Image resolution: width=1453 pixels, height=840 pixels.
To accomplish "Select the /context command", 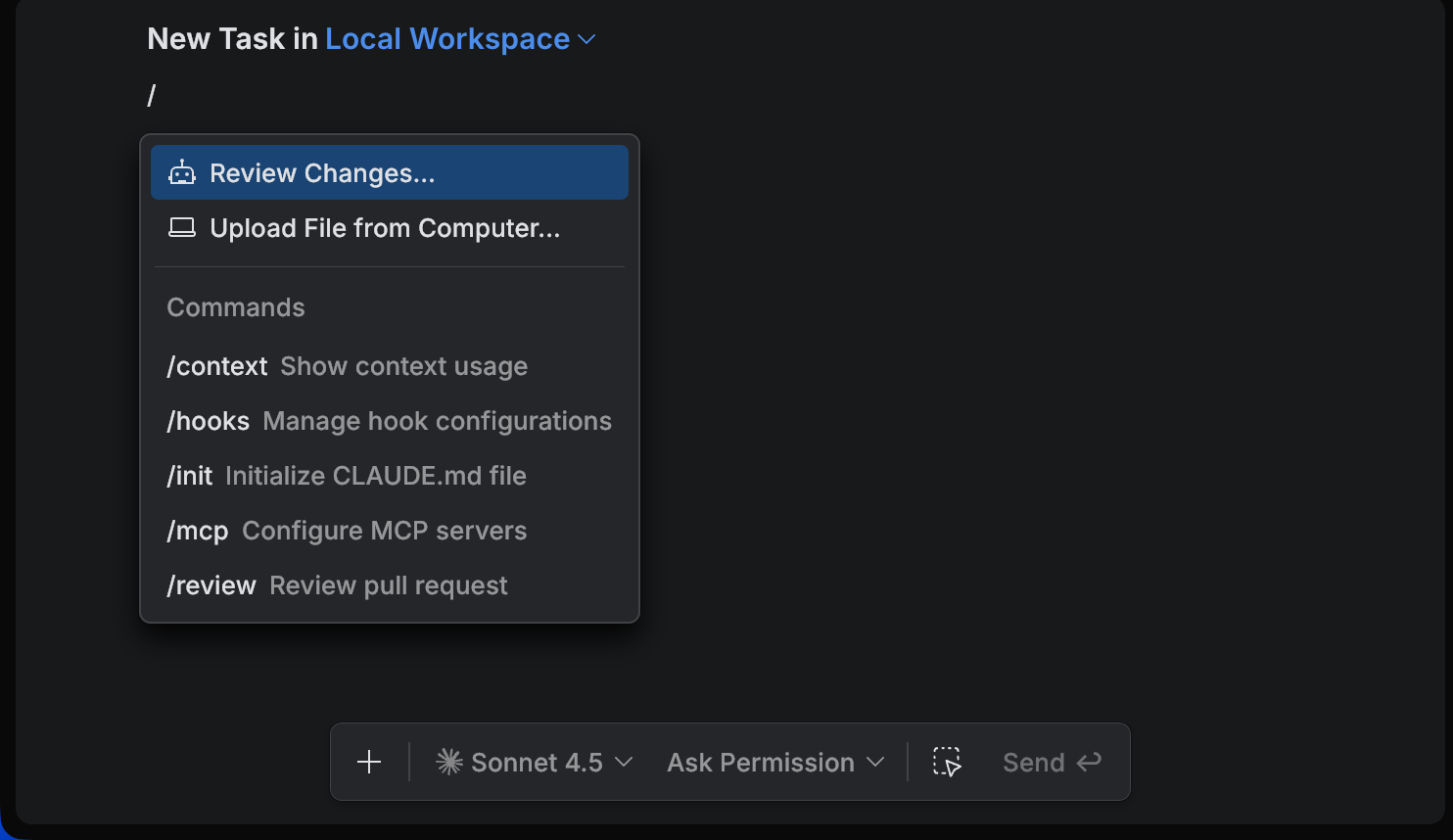I will (348, 366).
